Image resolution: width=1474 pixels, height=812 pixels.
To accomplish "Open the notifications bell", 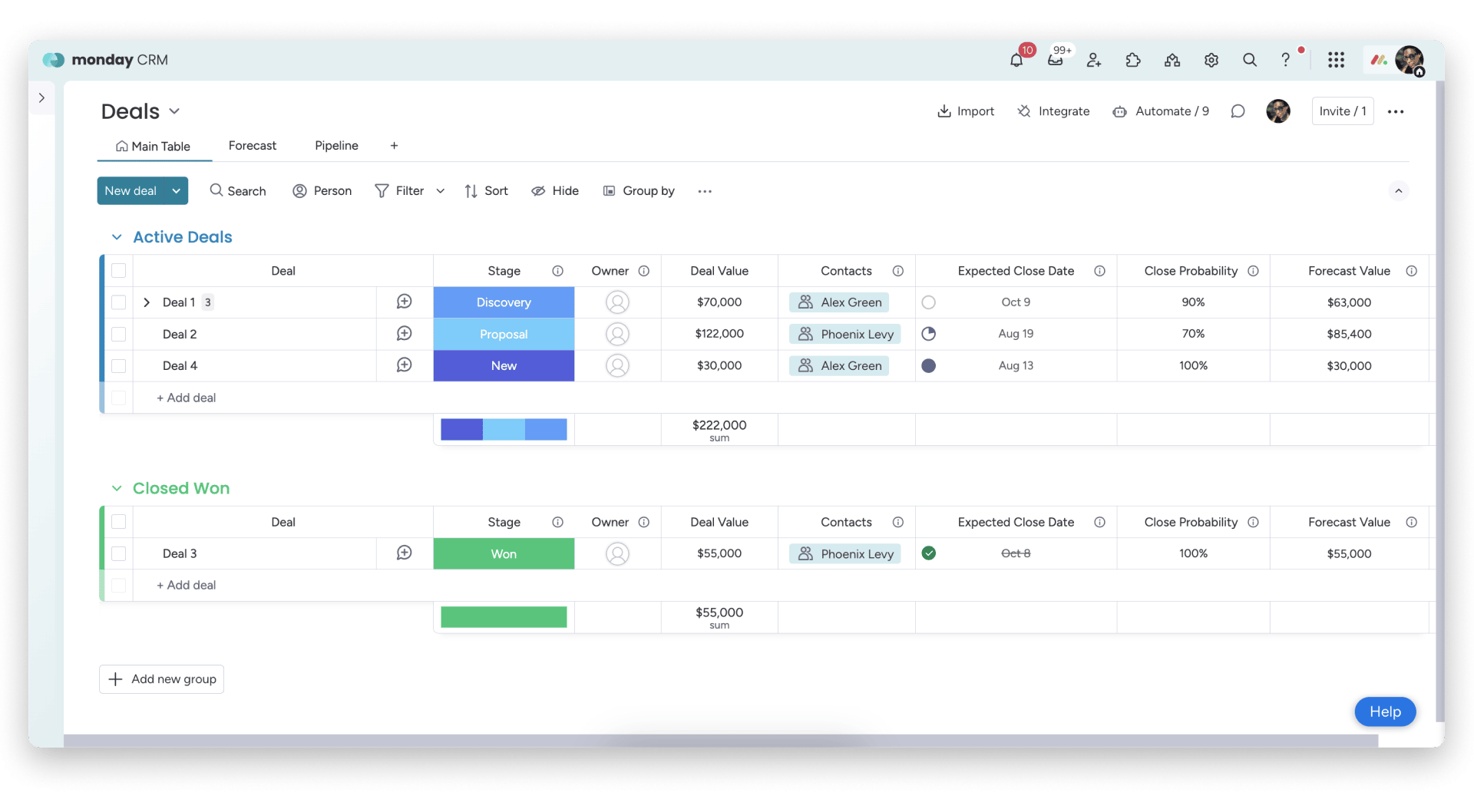I will click(x=1016, y=60).
